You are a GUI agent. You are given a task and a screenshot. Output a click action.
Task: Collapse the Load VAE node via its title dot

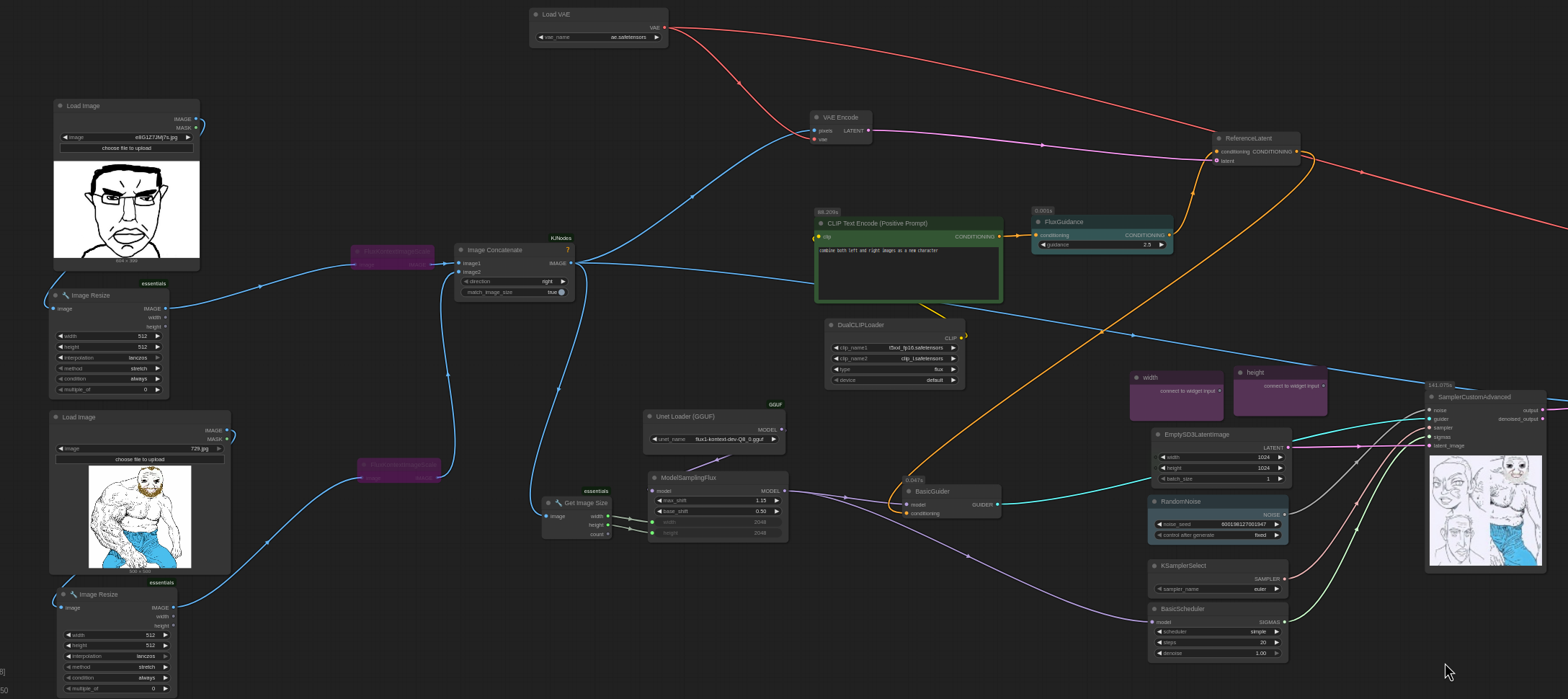click(x=536, y=14)
